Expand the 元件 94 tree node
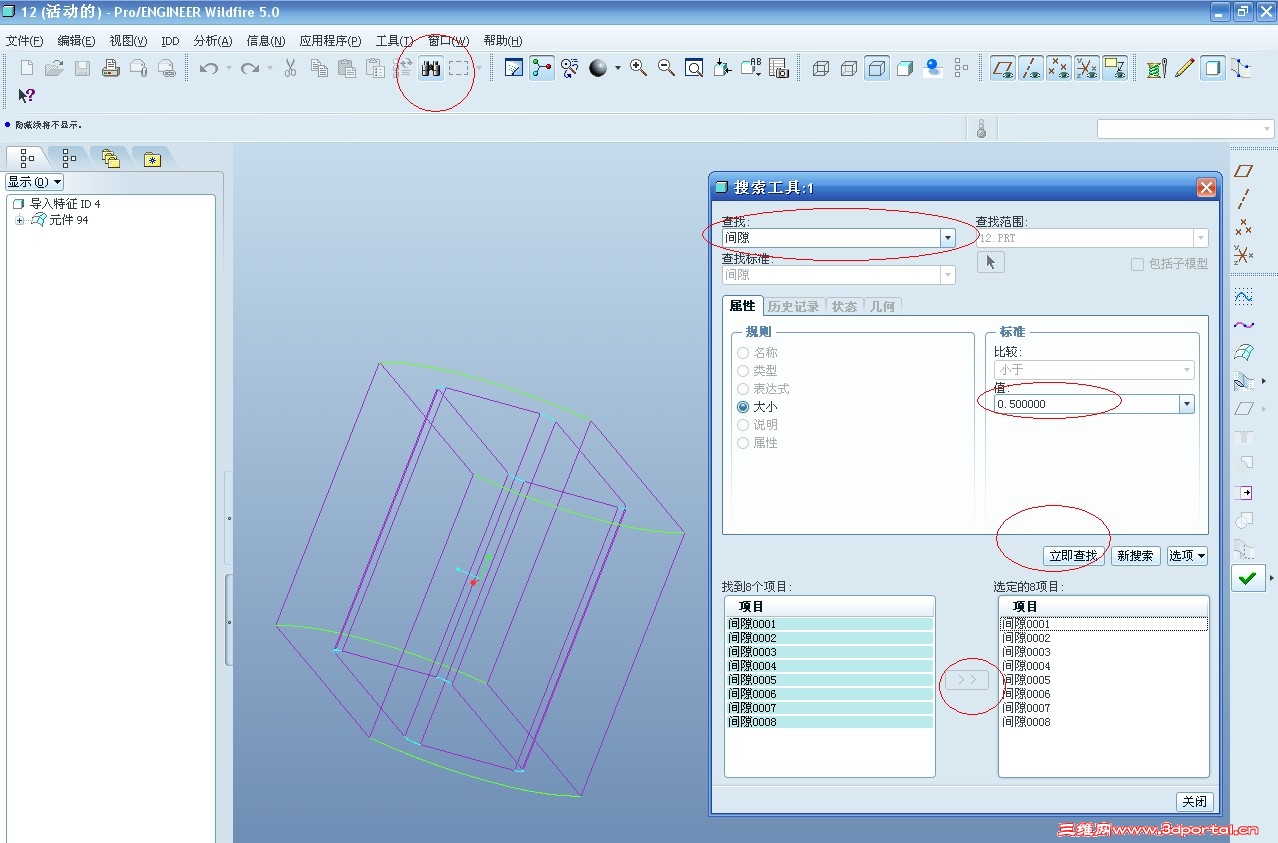Viewport: 1278px width, 843px height. pos(19,221)
